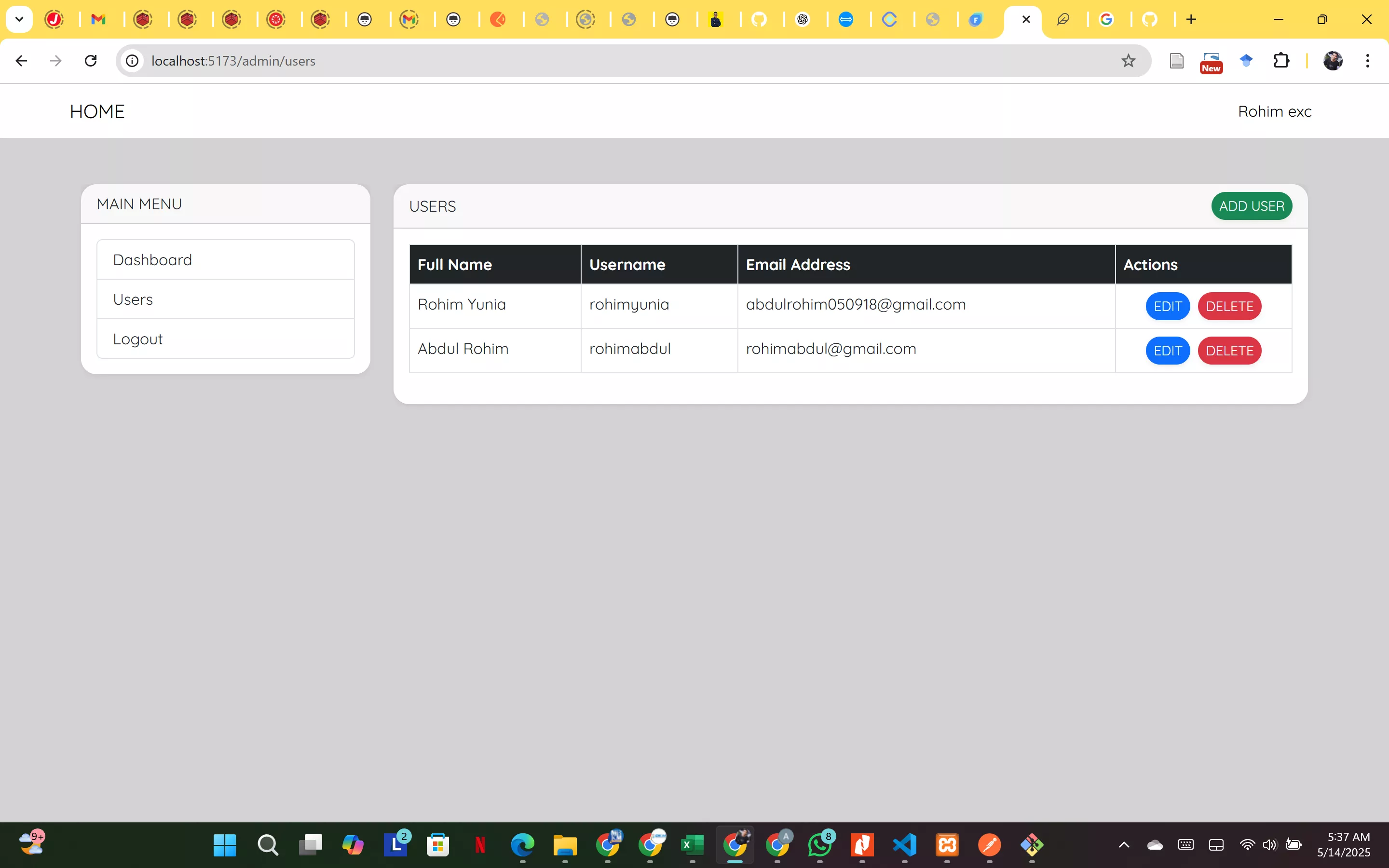Edit the Abdul Rohim user
Image resolution: width=1389 pixels, height=868 pixels.
coord(1168,351)
